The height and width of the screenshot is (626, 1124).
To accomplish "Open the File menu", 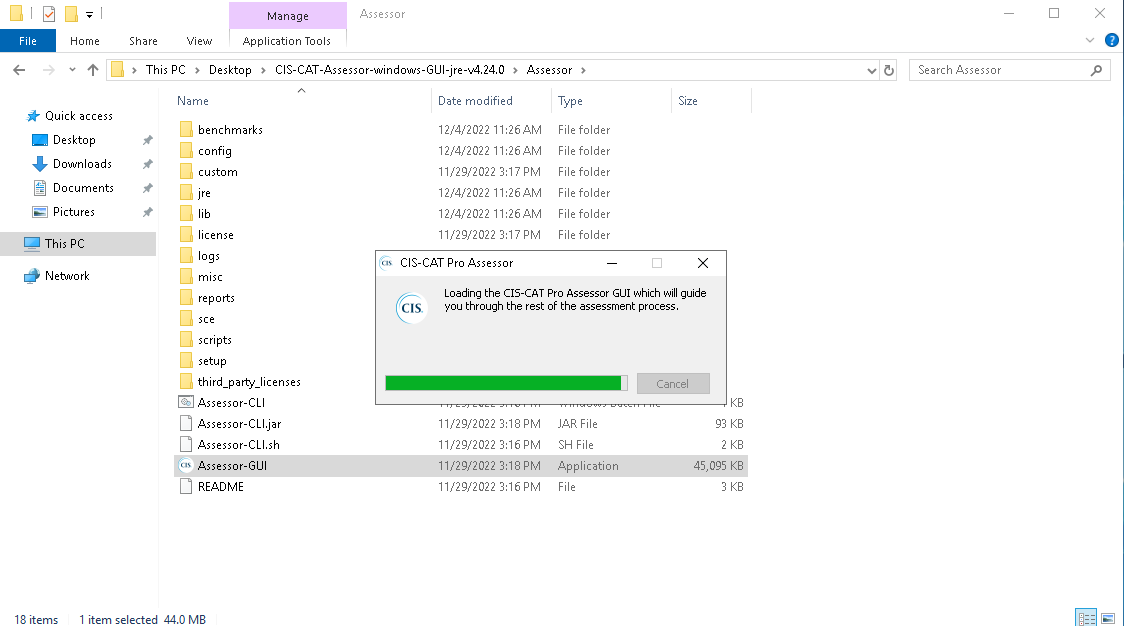I will (x=28, y=41).
